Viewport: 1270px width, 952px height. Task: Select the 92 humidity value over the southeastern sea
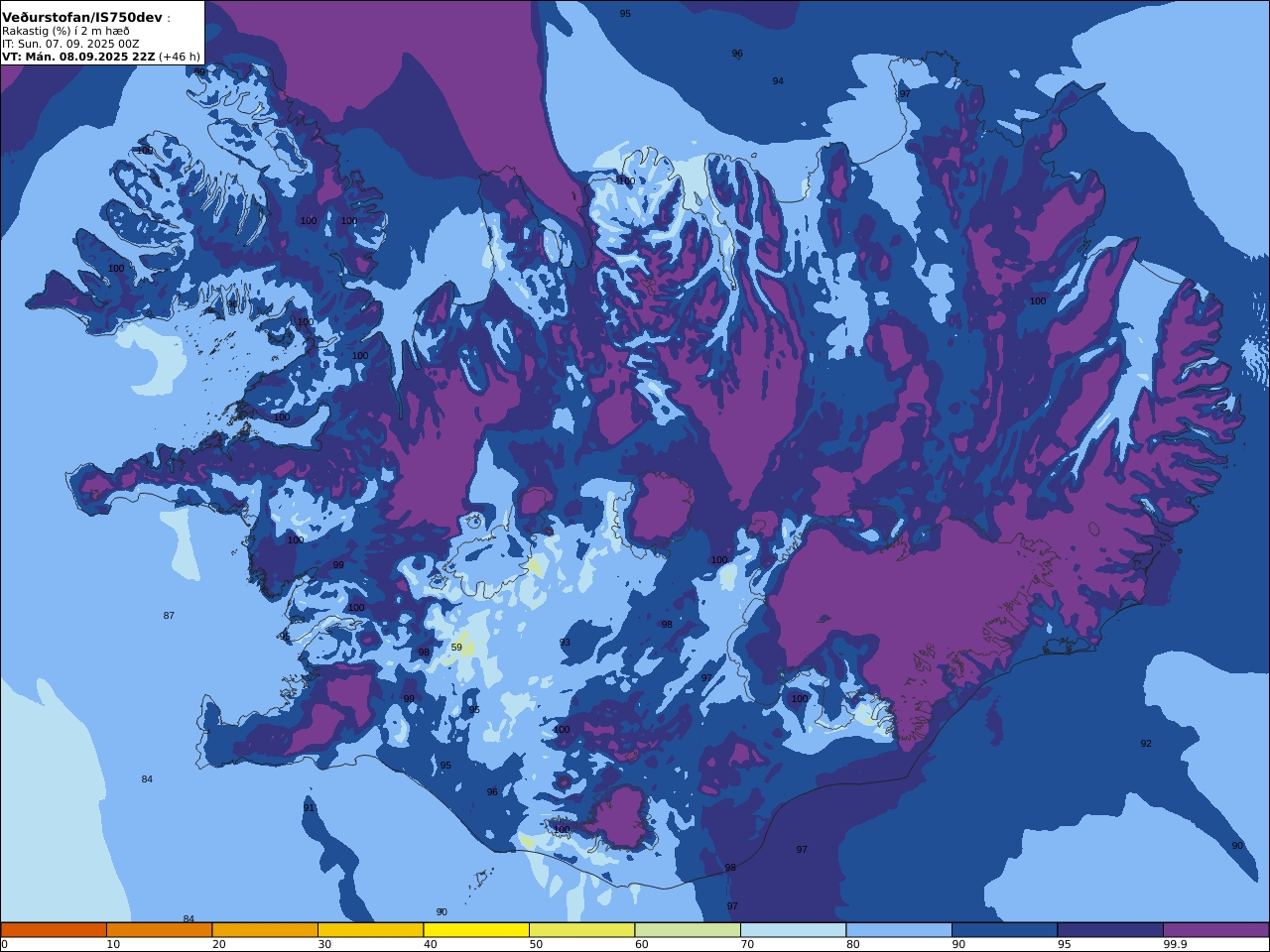click(x=1146, y=744)
